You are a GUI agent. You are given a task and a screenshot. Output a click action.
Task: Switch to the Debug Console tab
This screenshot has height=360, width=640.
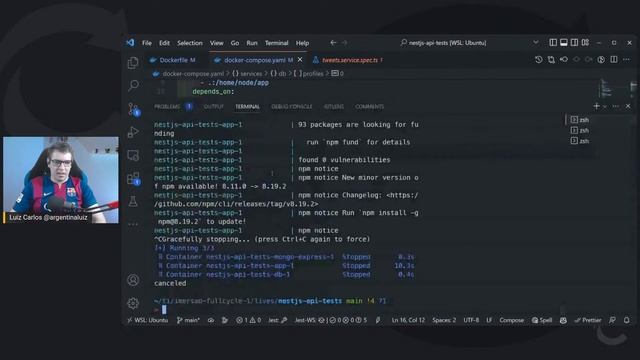pos(291,107)
